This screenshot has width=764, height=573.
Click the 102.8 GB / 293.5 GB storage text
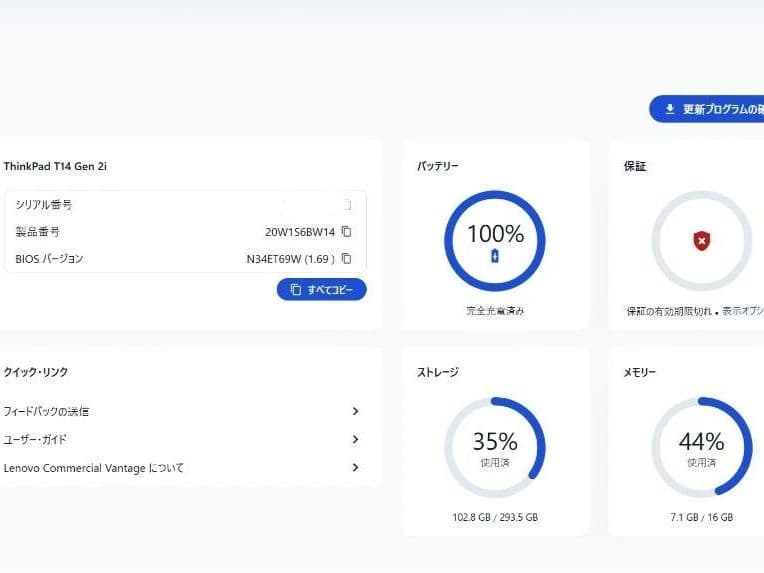point(495,517)
